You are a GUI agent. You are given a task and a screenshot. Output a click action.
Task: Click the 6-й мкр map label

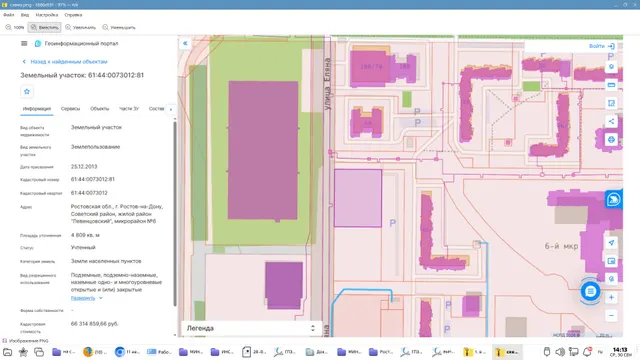[561, 246]
